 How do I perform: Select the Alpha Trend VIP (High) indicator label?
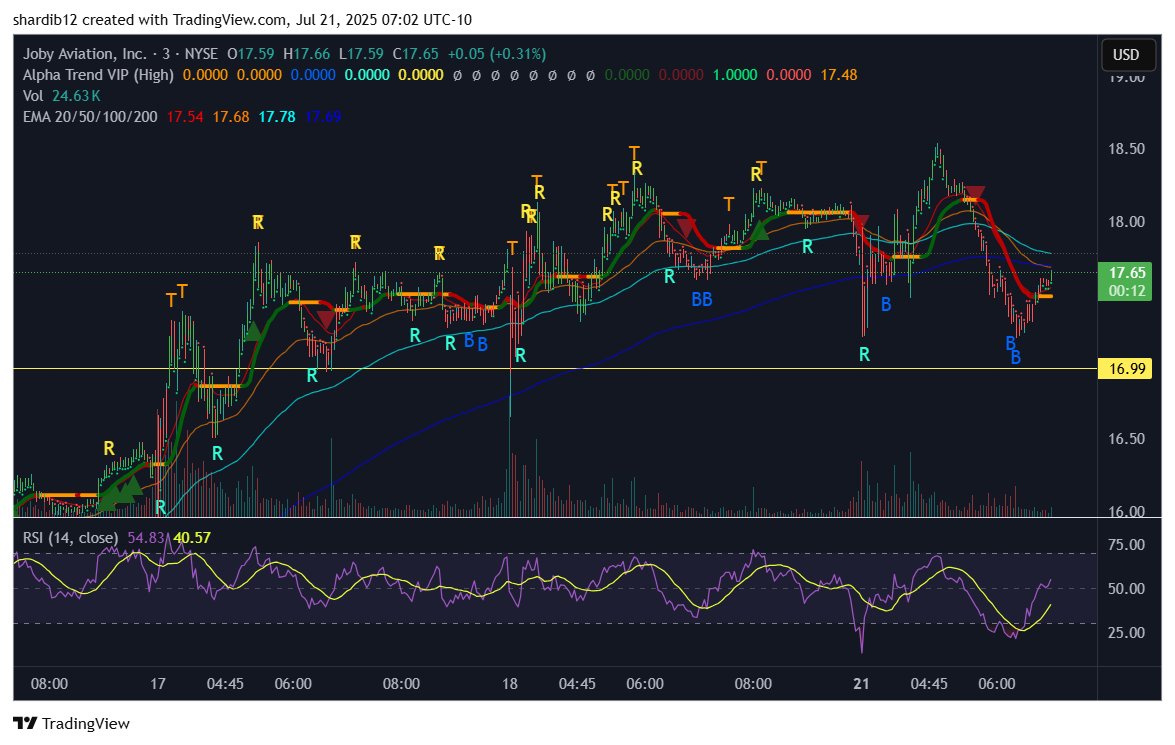[x=98, y=75]
